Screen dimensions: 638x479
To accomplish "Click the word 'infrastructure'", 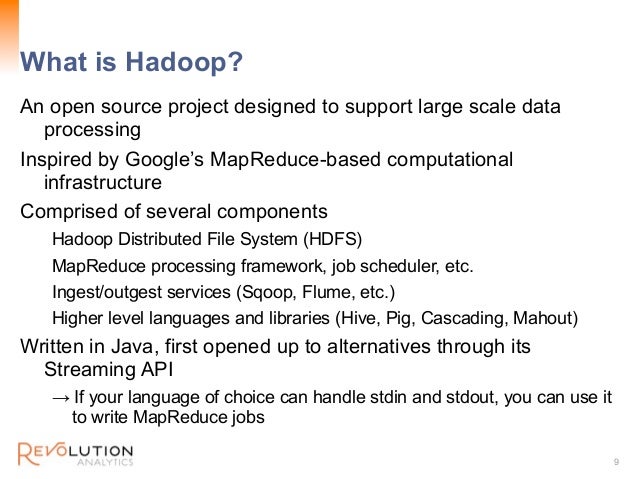I will (103, 182).
